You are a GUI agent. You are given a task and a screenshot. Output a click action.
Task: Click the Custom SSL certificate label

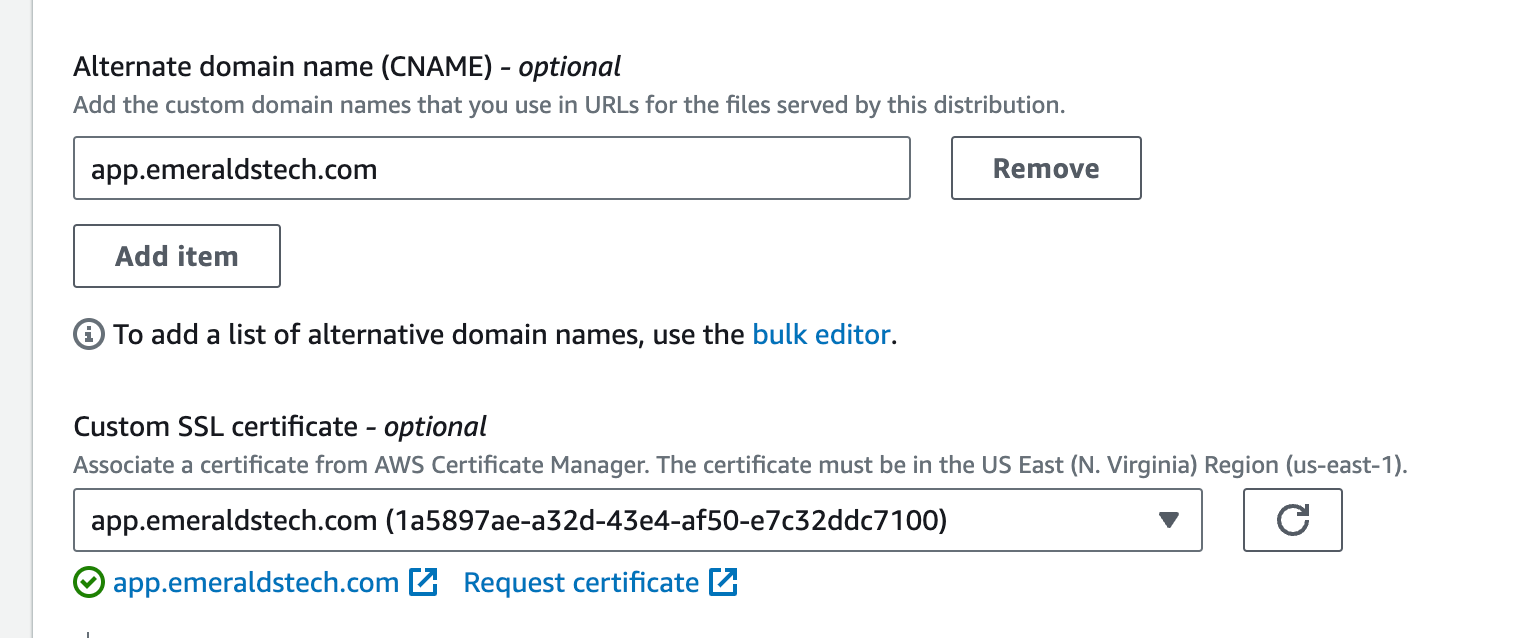[215, 427]
